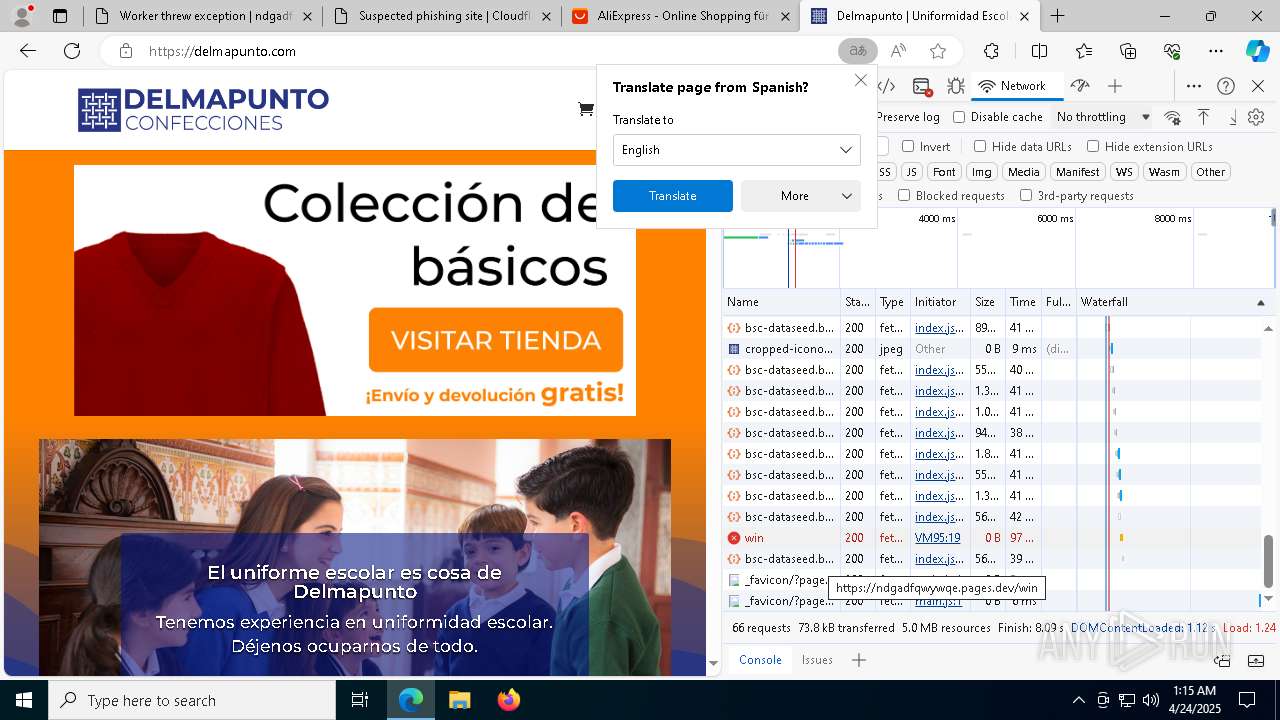Image resolution: width=1280 pixels, height=720 pixels.
Task: Open Network settings gear icon
Action: click(1256, 117)
